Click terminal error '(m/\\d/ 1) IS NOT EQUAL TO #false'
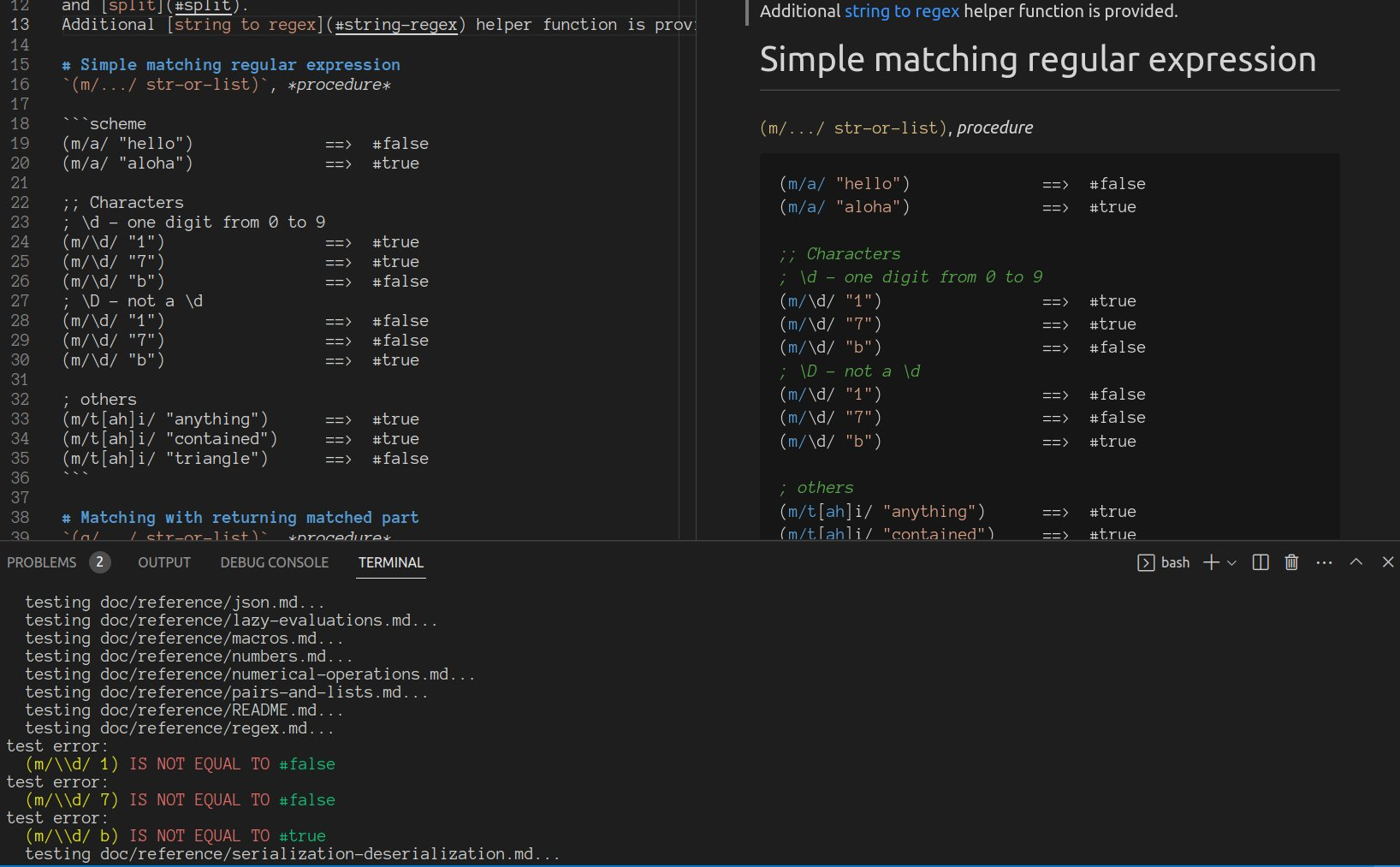 tap(181, 764)
